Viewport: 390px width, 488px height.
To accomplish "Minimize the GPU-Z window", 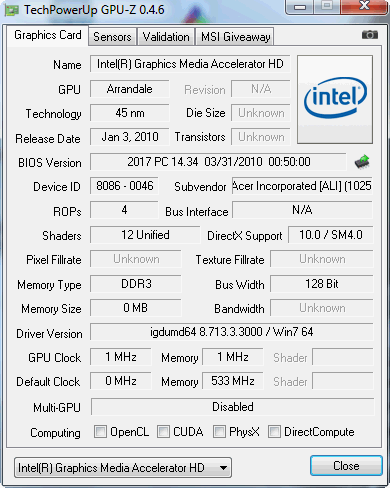I will tap(300, 7).
